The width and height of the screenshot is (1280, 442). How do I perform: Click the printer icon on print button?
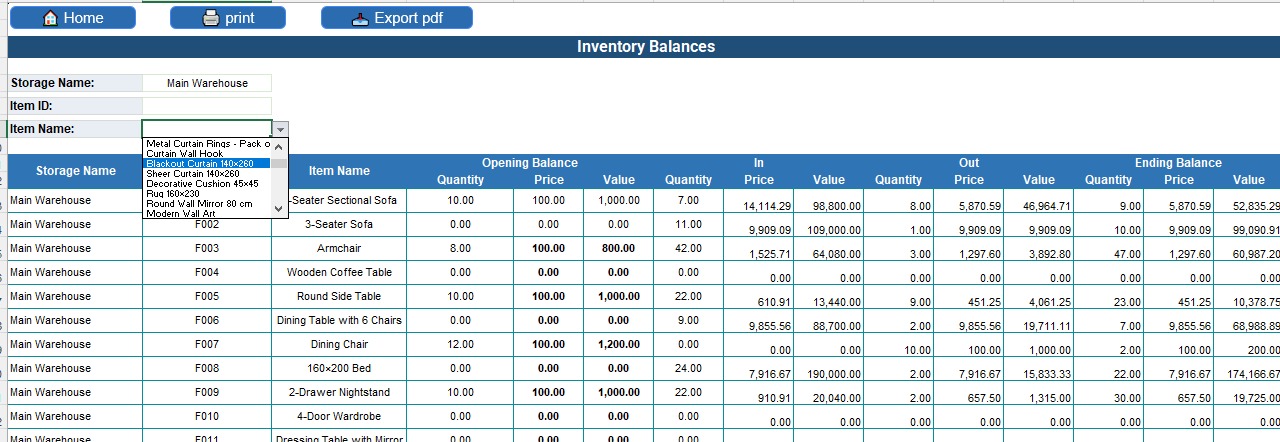coord(210,18)
